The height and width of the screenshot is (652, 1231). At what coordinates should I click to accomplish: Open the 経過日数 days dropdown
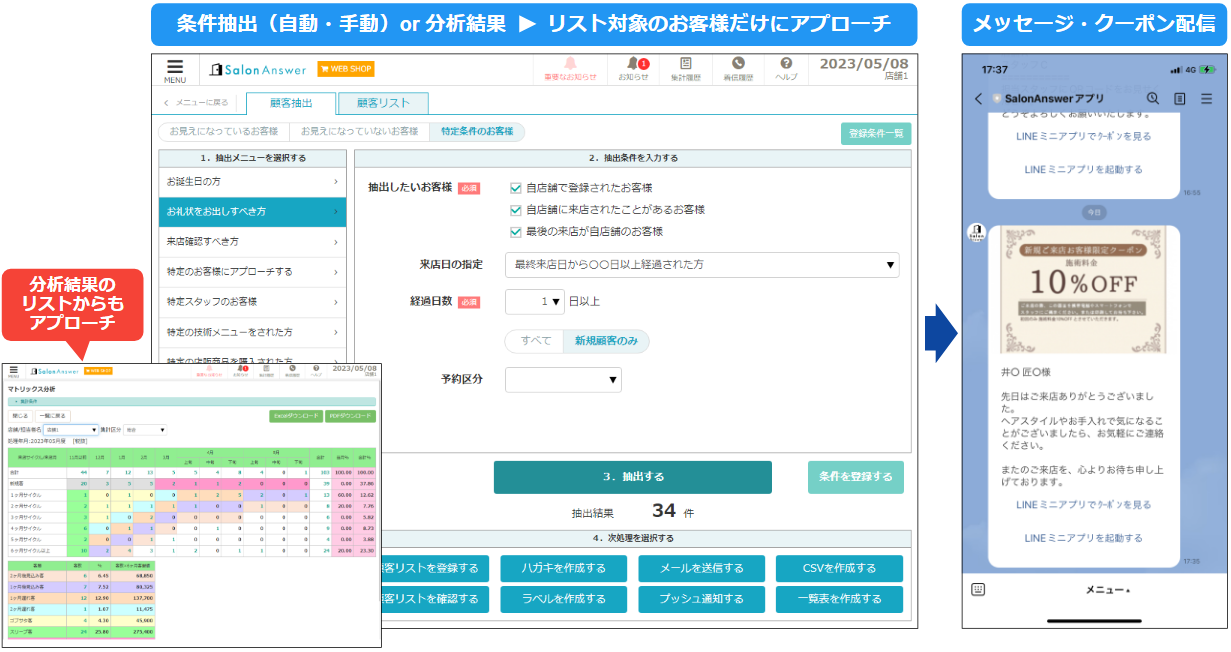535,301
